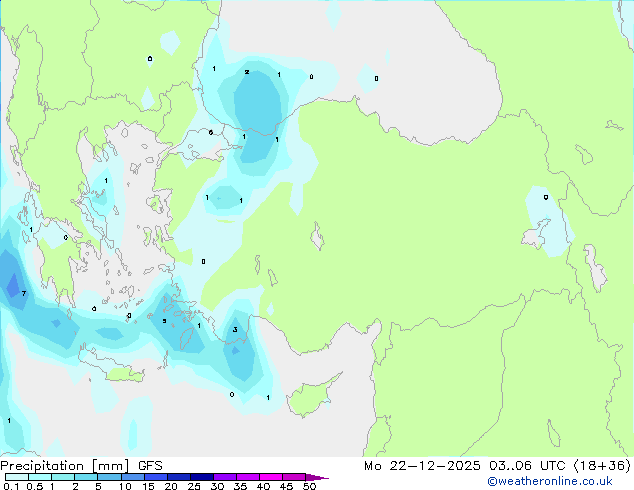Image resolution: width=634 pixels, height=490 pixels.
Task: Click the 25–30 mm navy legend swatch
Action: pos(202,477)
